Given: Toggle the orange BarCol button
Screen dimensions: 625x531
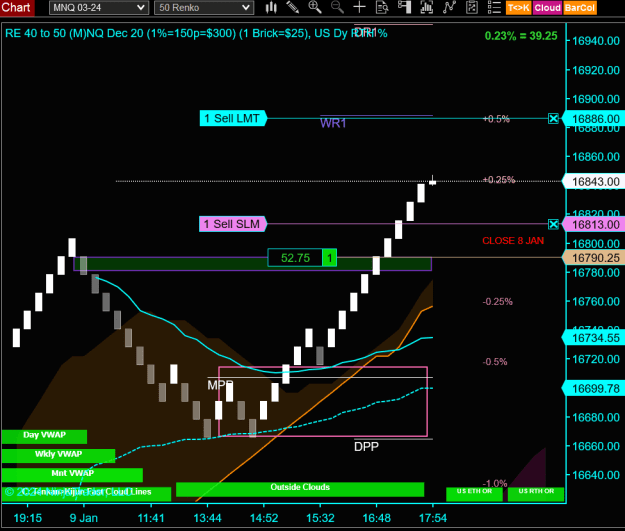Looking at the screenshot, I should point(580,8).
